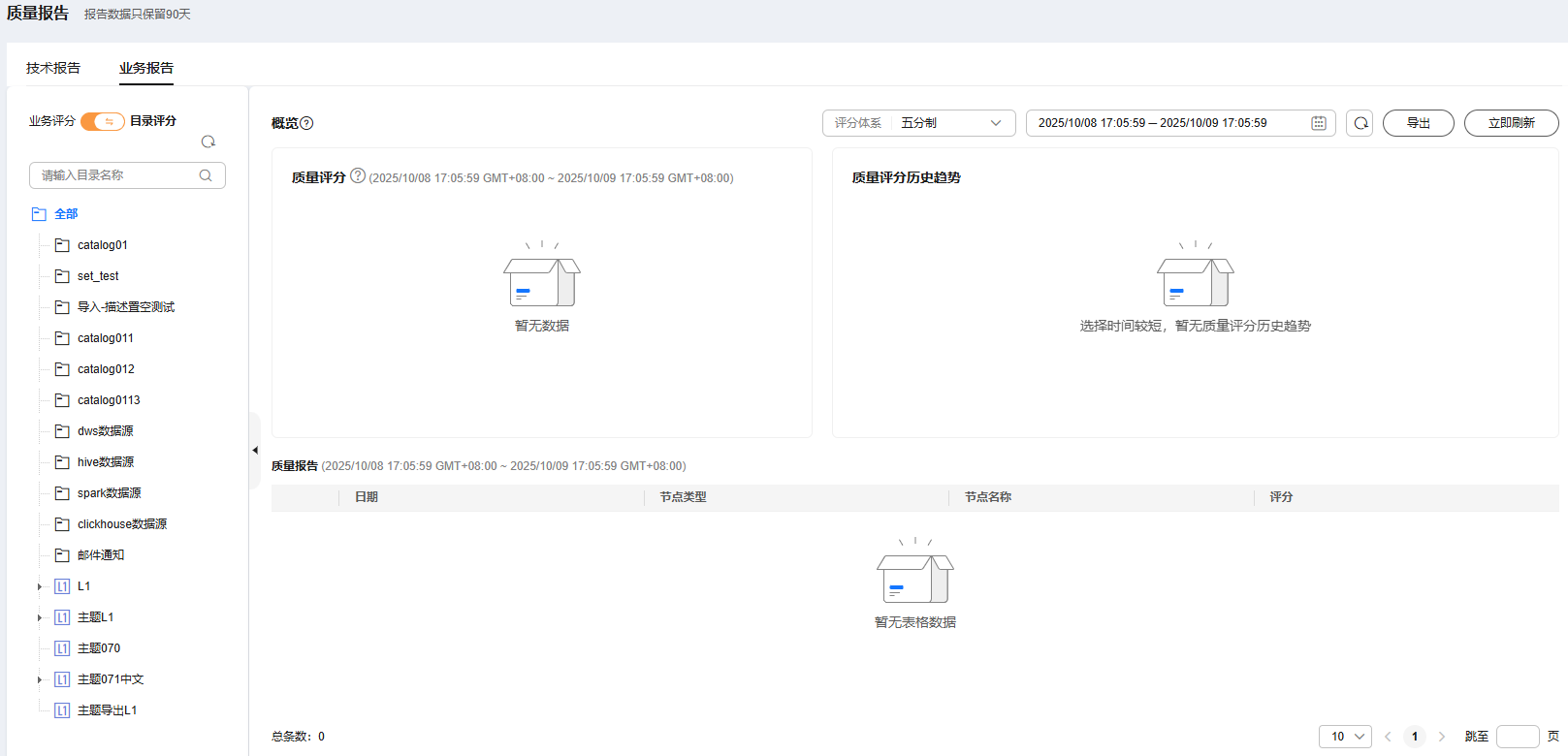Click the 导出 button

[1418, 123]
